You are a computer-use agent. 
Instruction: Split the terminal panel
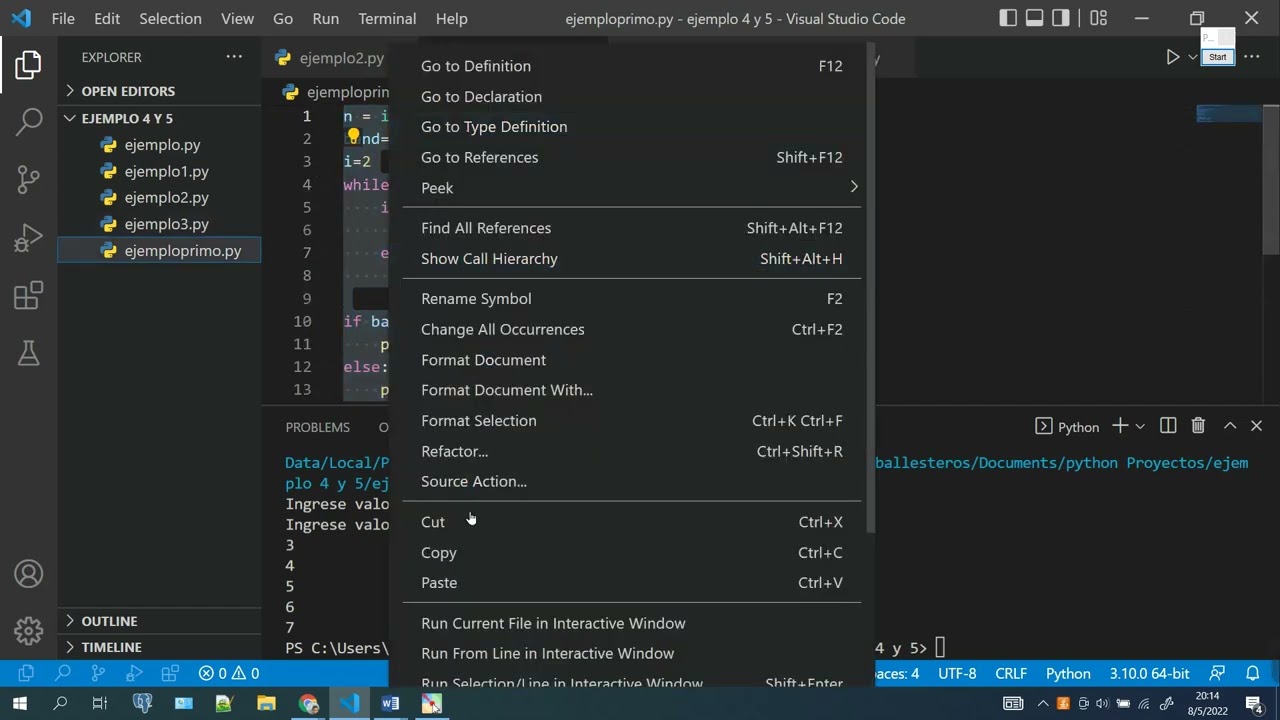[1168, 426]
